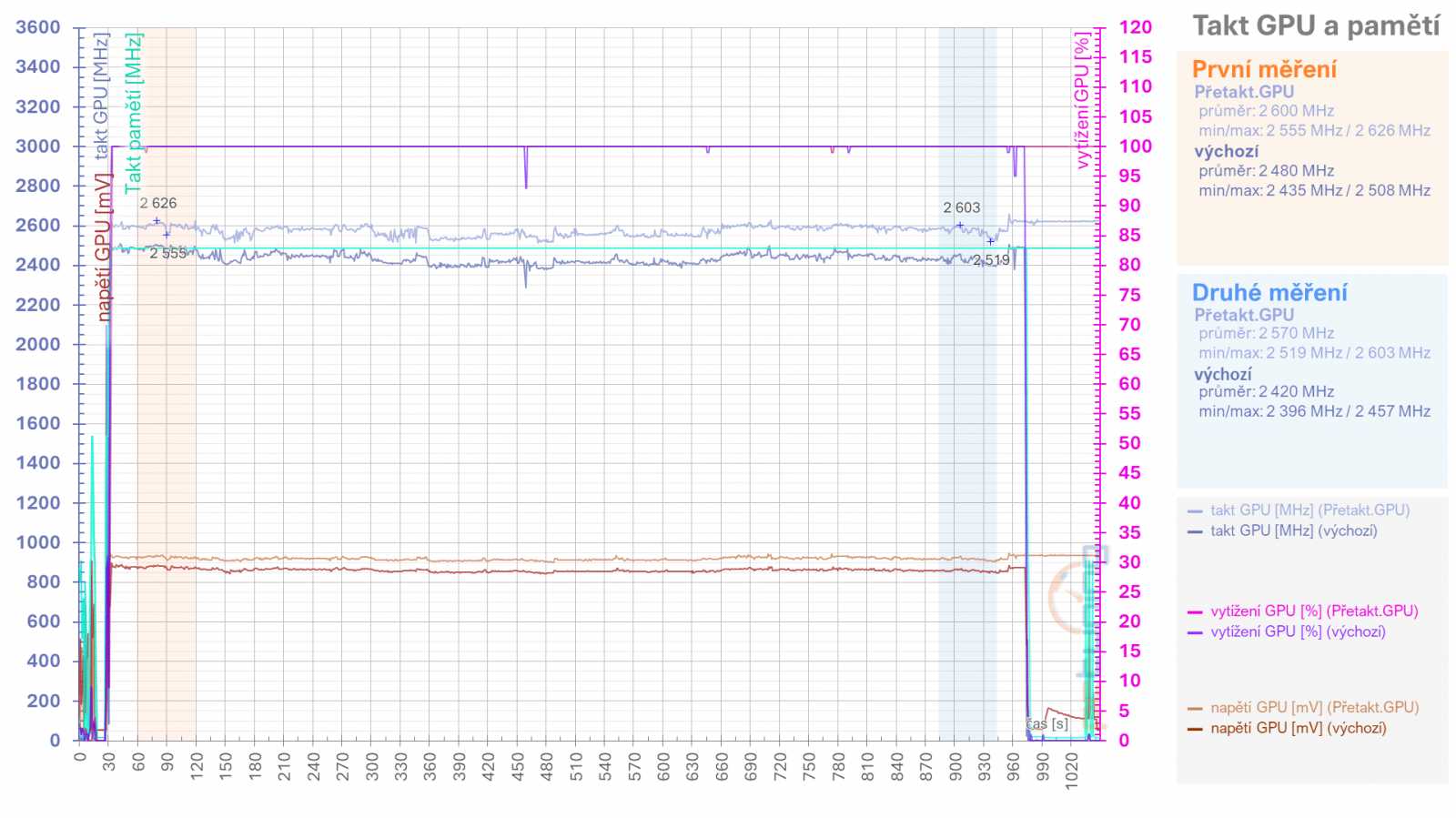Click the '2,519' data label
The height and width of the screenshot is (818, 1456).
coord(991,260)
